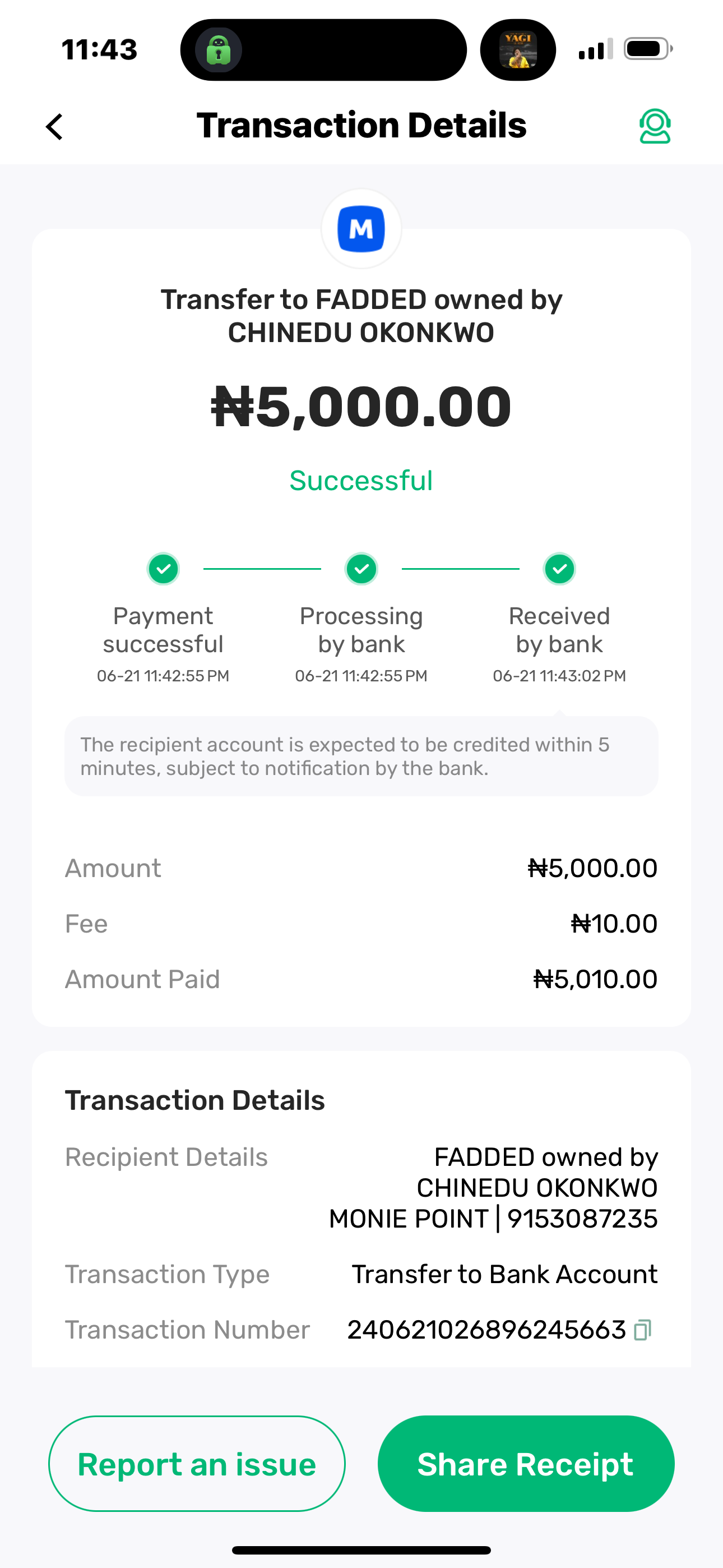
Task: Tap the Payment successful checkmark
Action: point(163,569)
